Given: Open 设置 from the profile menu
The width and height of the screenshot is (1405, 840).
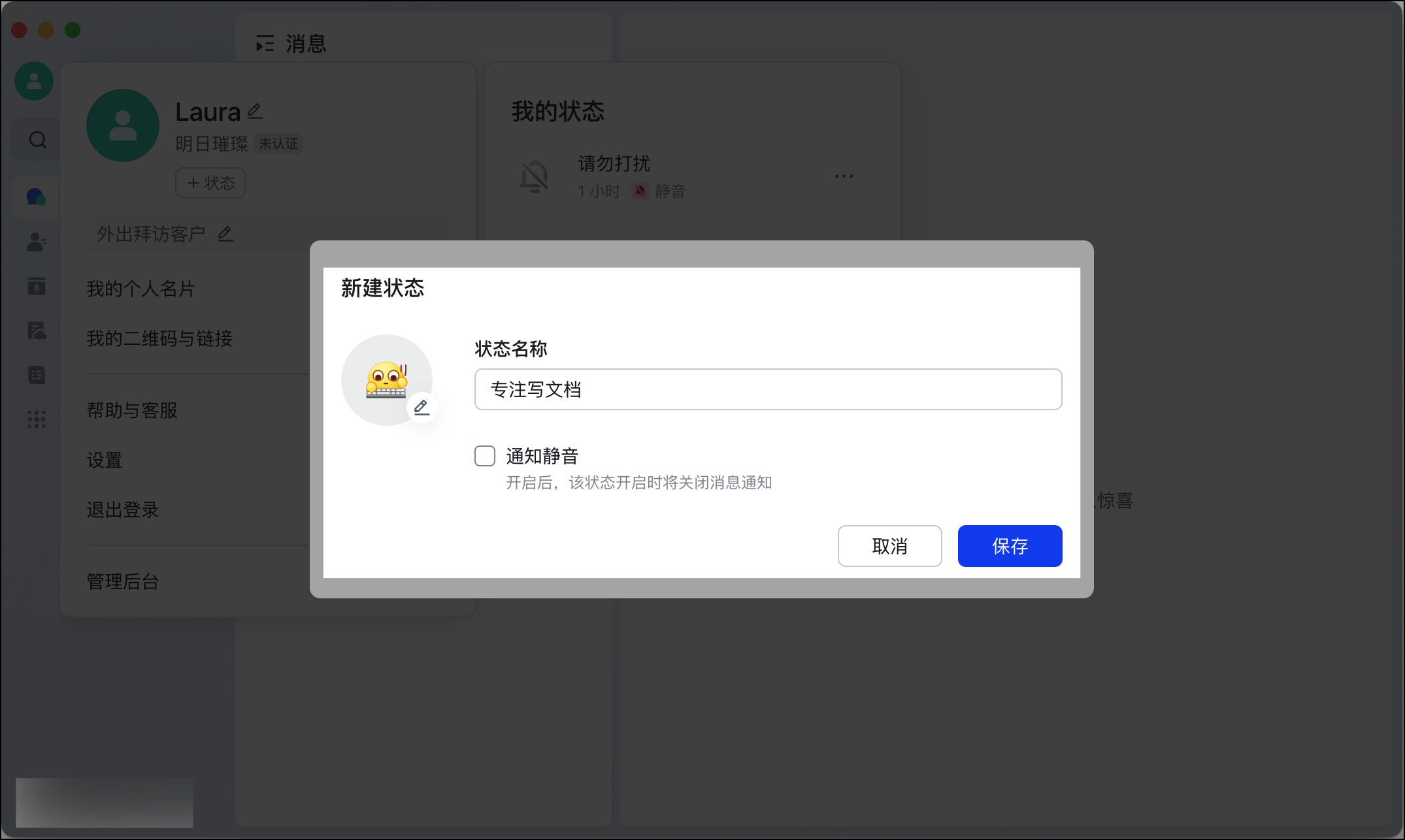Looking at the screenshot, I should 105,460.
